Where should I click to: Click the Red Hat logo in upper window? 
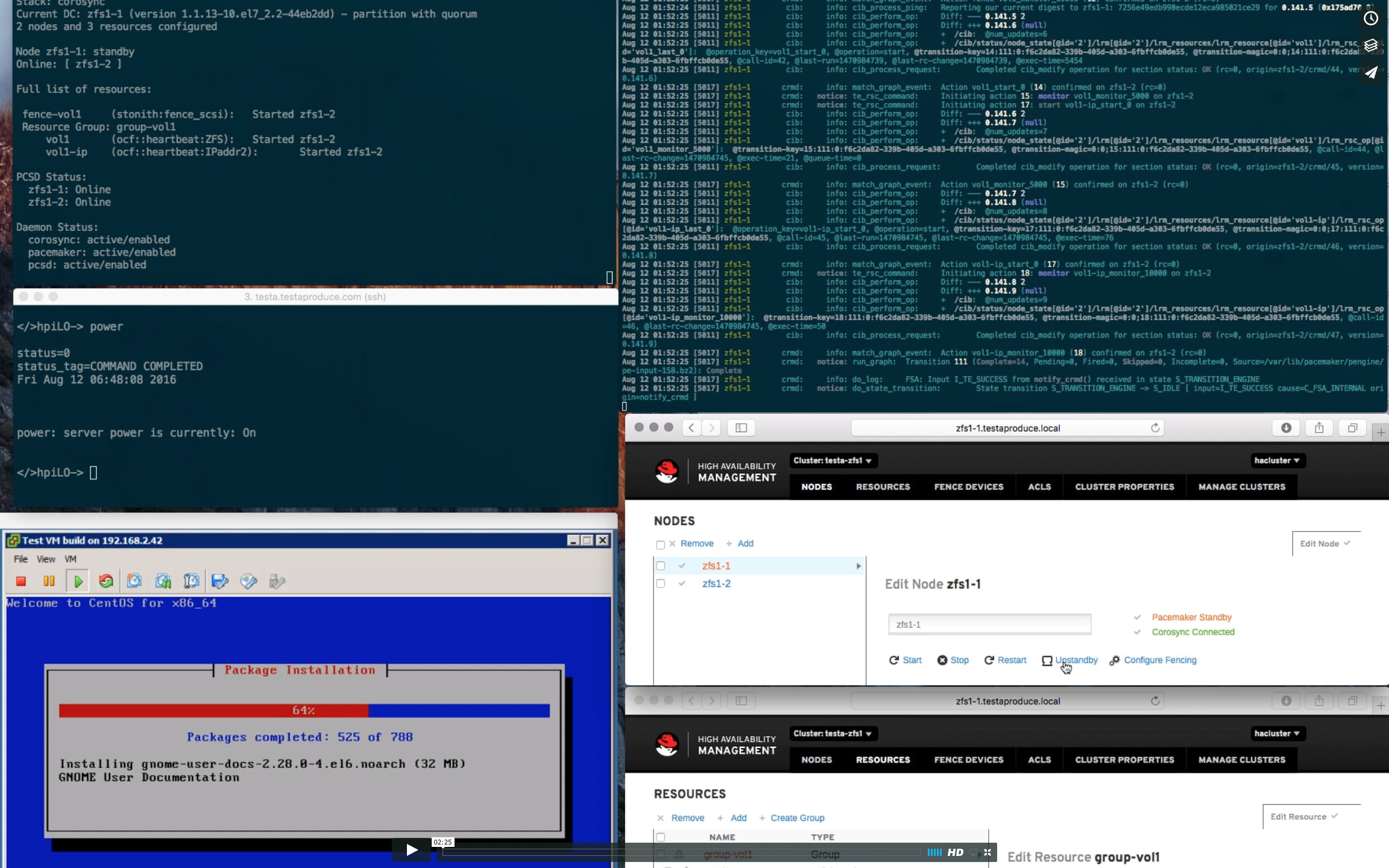click(667, 471)
